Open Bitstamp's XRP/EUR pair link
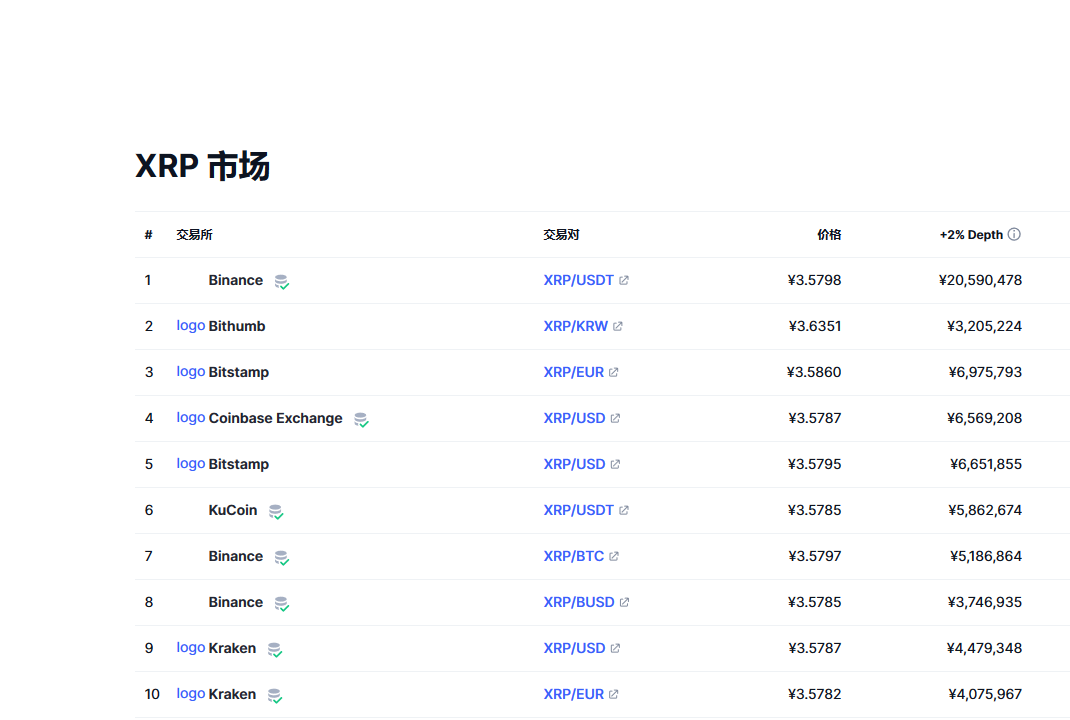1070x720 pixels. (x=573, y=372)
